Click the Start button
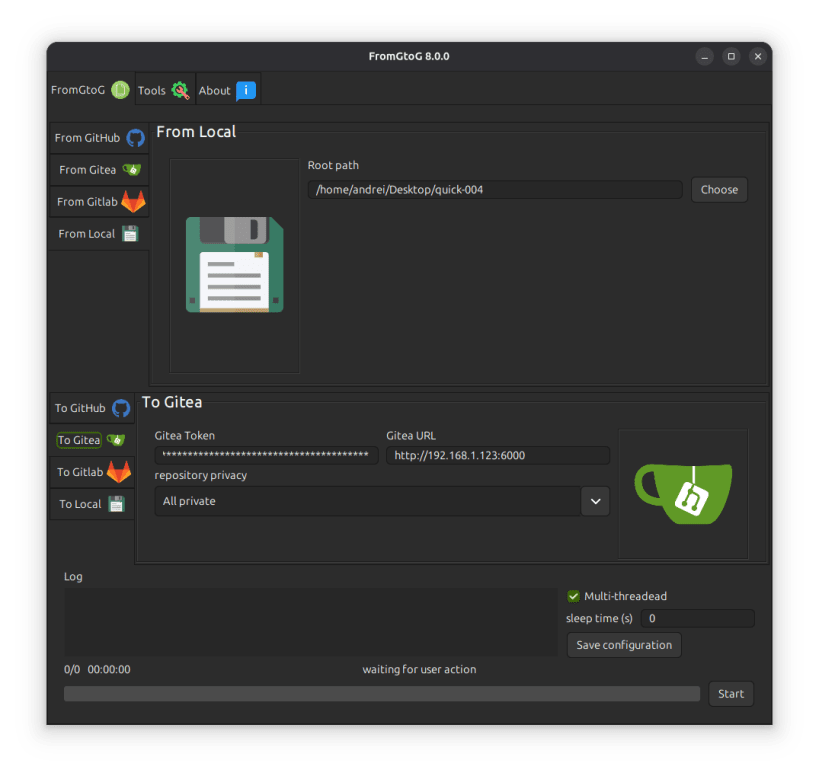 coord(731,693)
